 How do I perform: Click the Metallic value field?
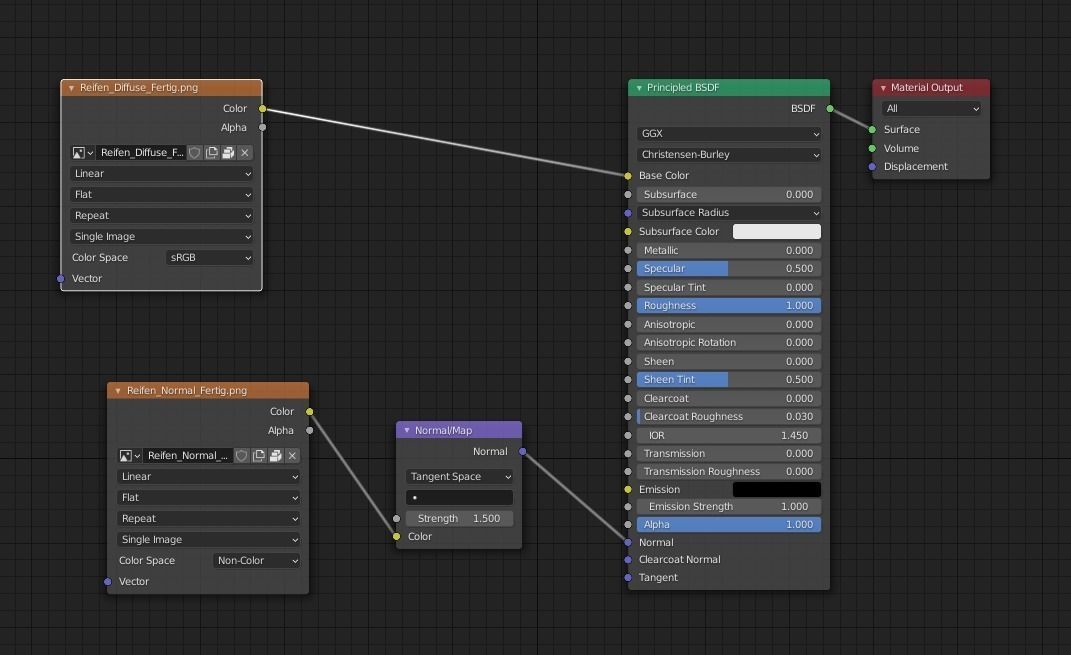[729, 251]
